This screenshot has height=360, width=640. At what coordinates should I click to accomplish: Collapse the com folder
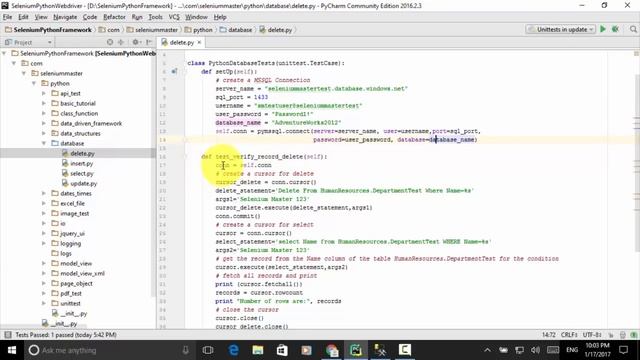coord(14,63)
